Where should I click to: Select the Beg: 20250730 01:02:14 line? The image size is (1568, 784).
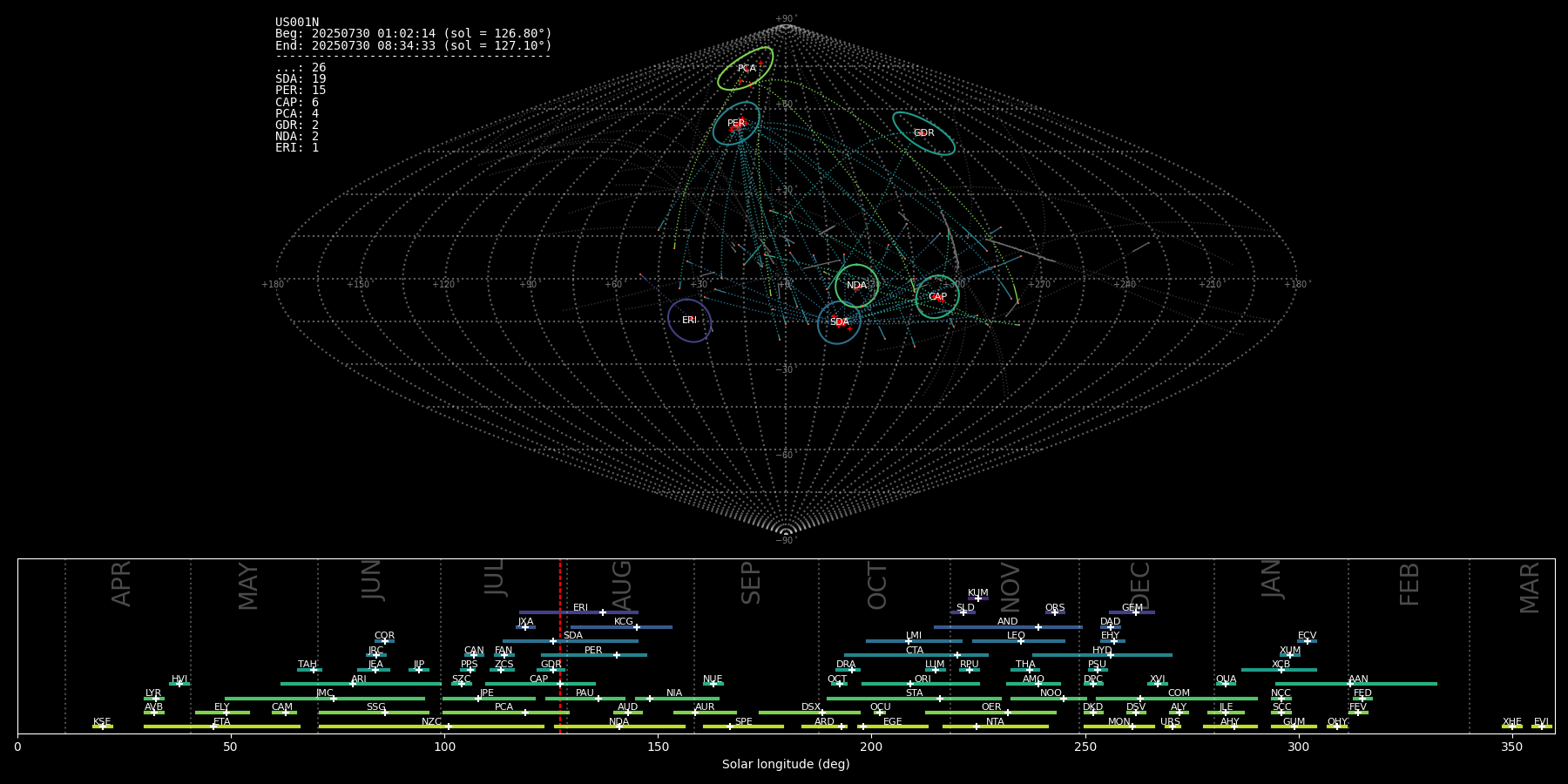click(x=414, y=34)
